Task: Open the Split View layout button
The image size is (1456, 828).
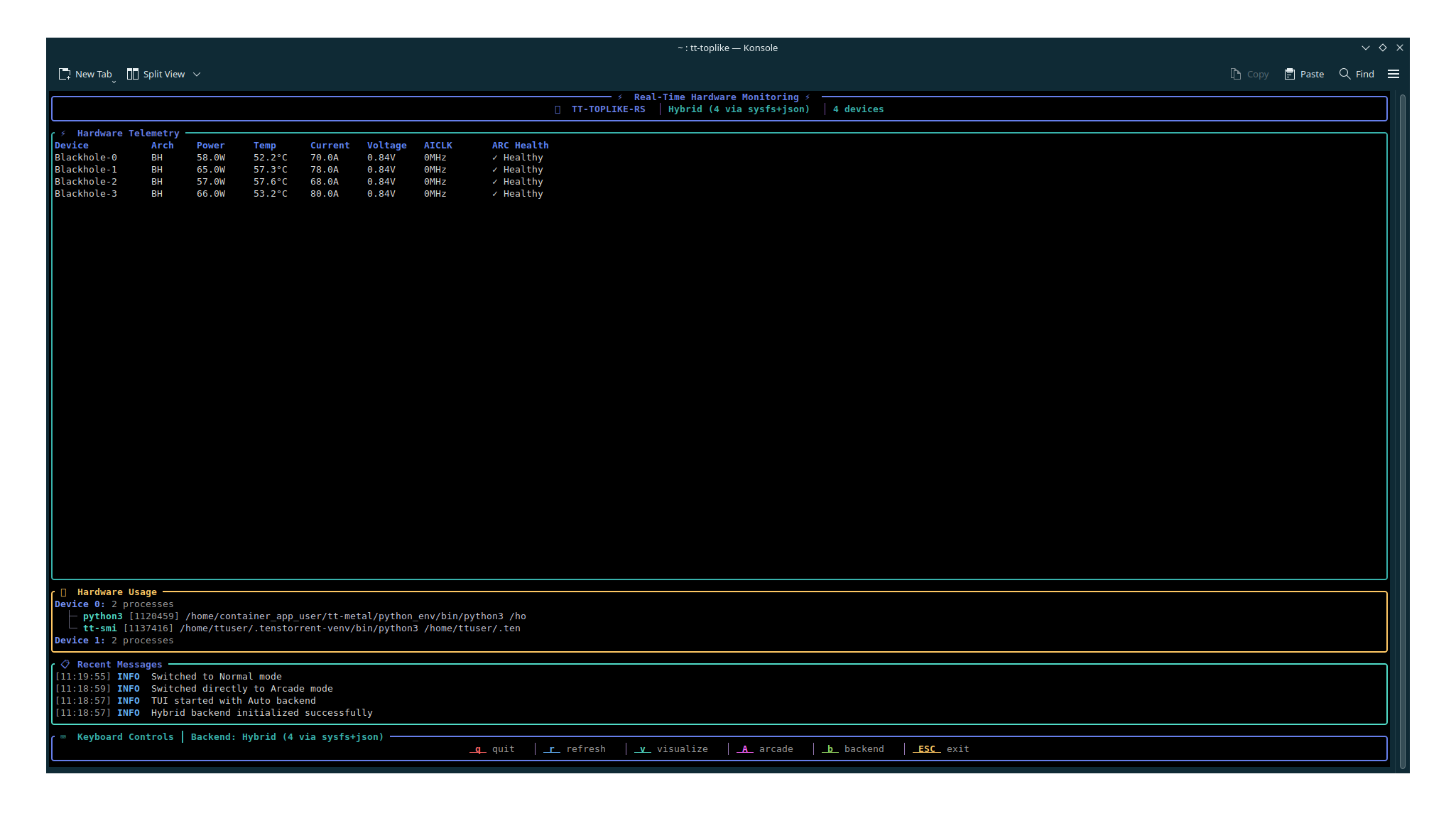Action: point(156,74)
